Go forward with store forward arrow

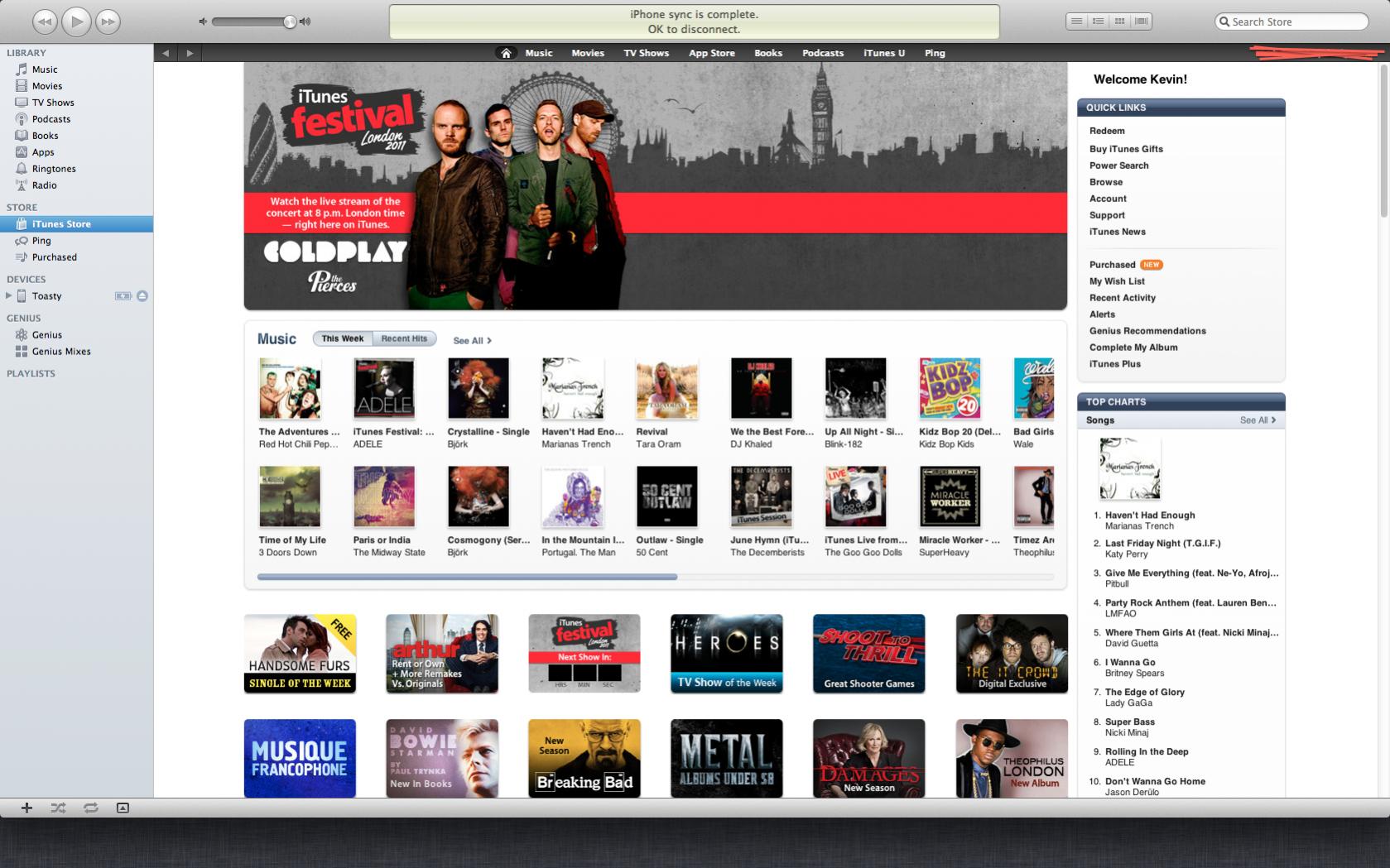(x=190, y=53)
